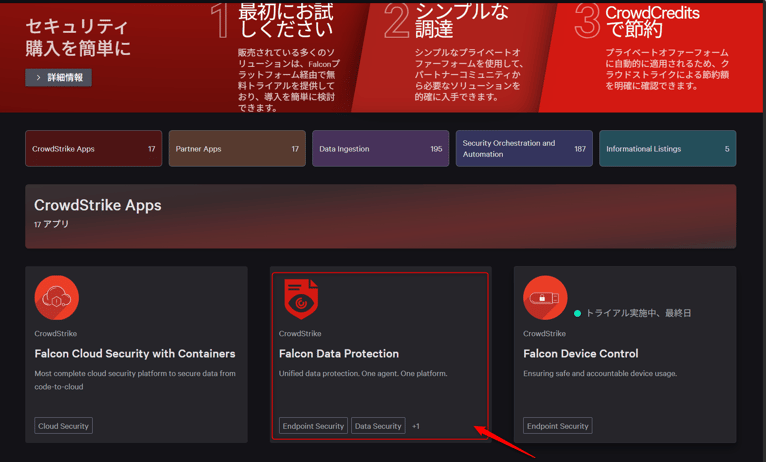This screenshot has width=766, height=462.
Task: Click the 187 count on Security Orchestration tile
Action: [580, 149]
